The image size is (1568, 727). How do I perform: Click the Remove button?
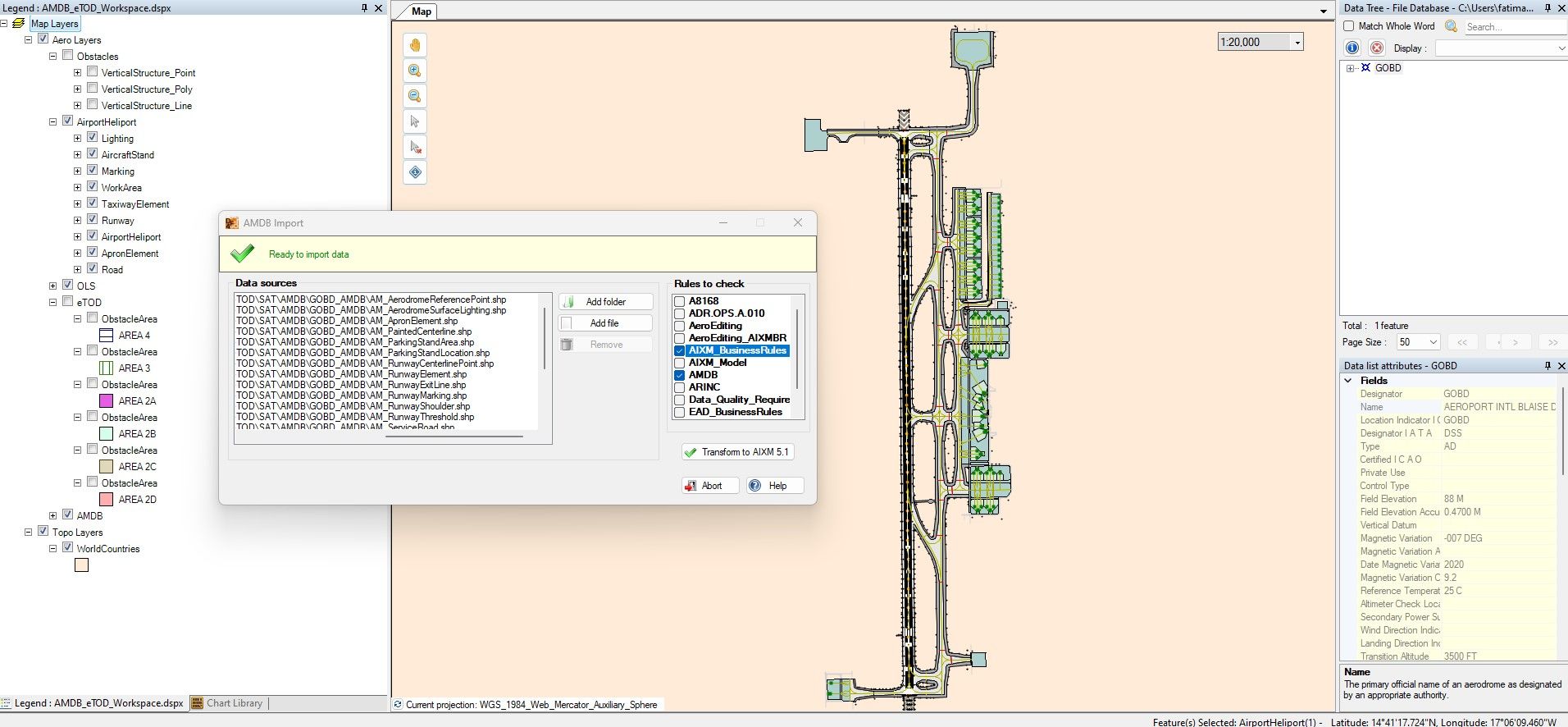tap(606, 345)
